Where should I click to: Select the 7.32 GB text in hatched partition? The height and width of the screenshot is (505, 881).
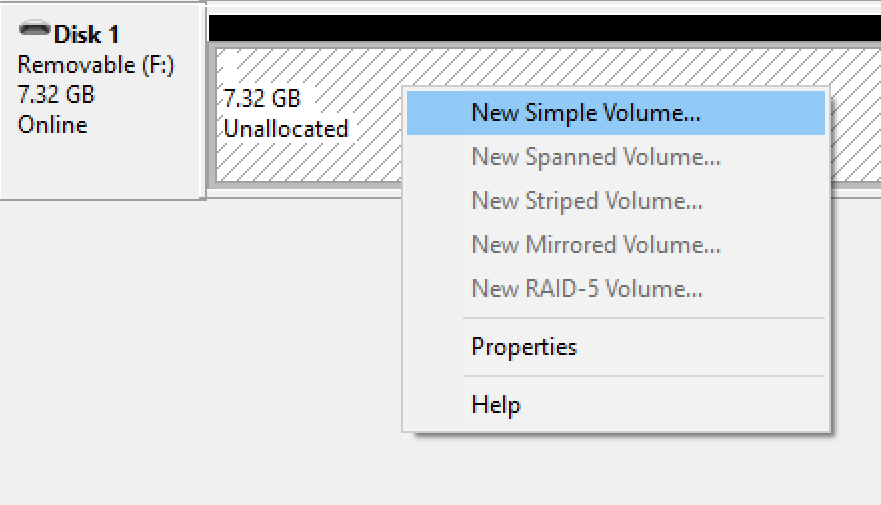(x=262, y=98)
